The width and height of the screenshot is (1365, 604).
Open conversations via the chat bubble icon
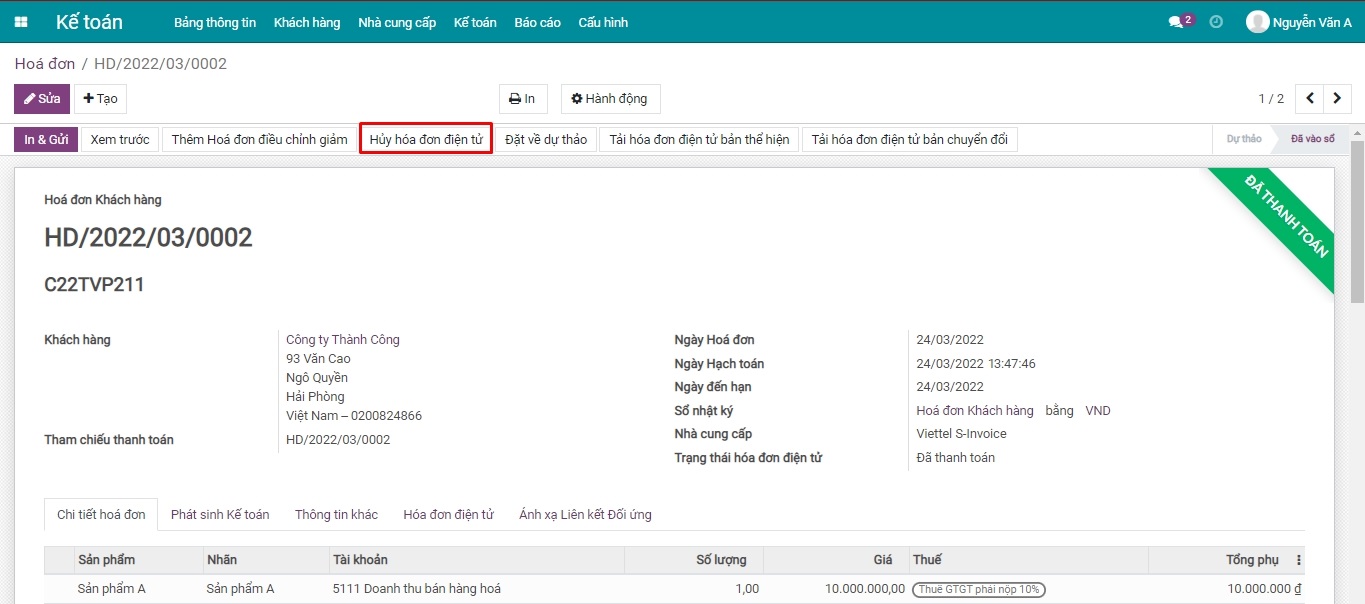[x=1174, y=19]
